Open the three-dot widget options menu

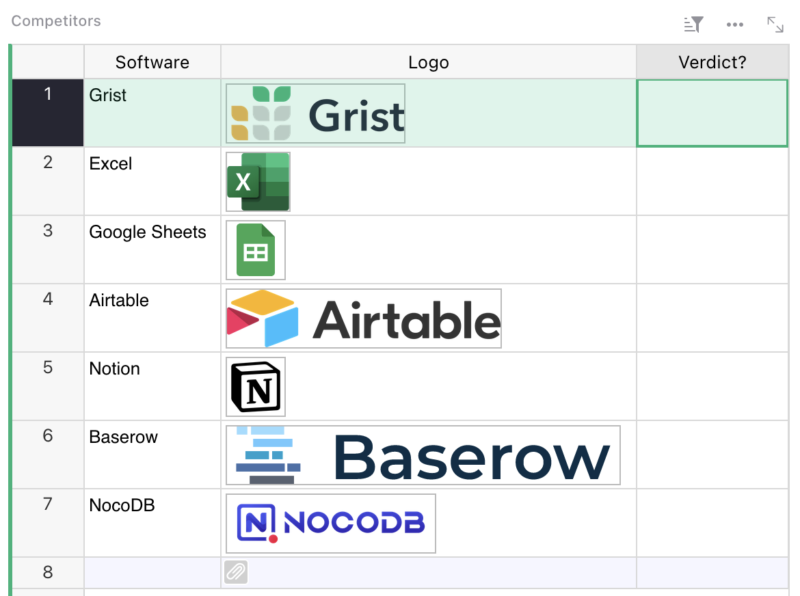click(x=735, y=23)
